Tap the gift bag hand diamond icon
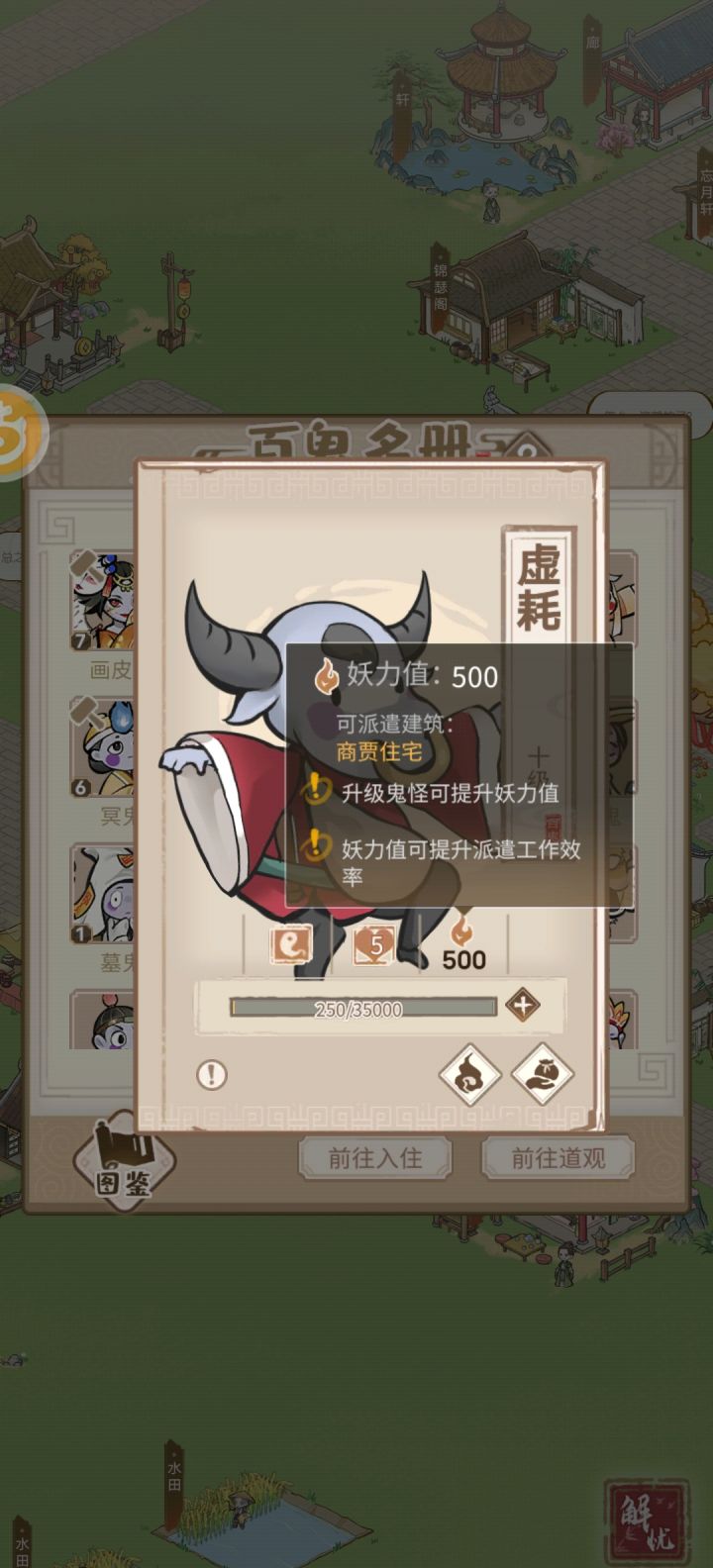The height and width of the screenshot is (1568, 713). tap(544, 1074)
